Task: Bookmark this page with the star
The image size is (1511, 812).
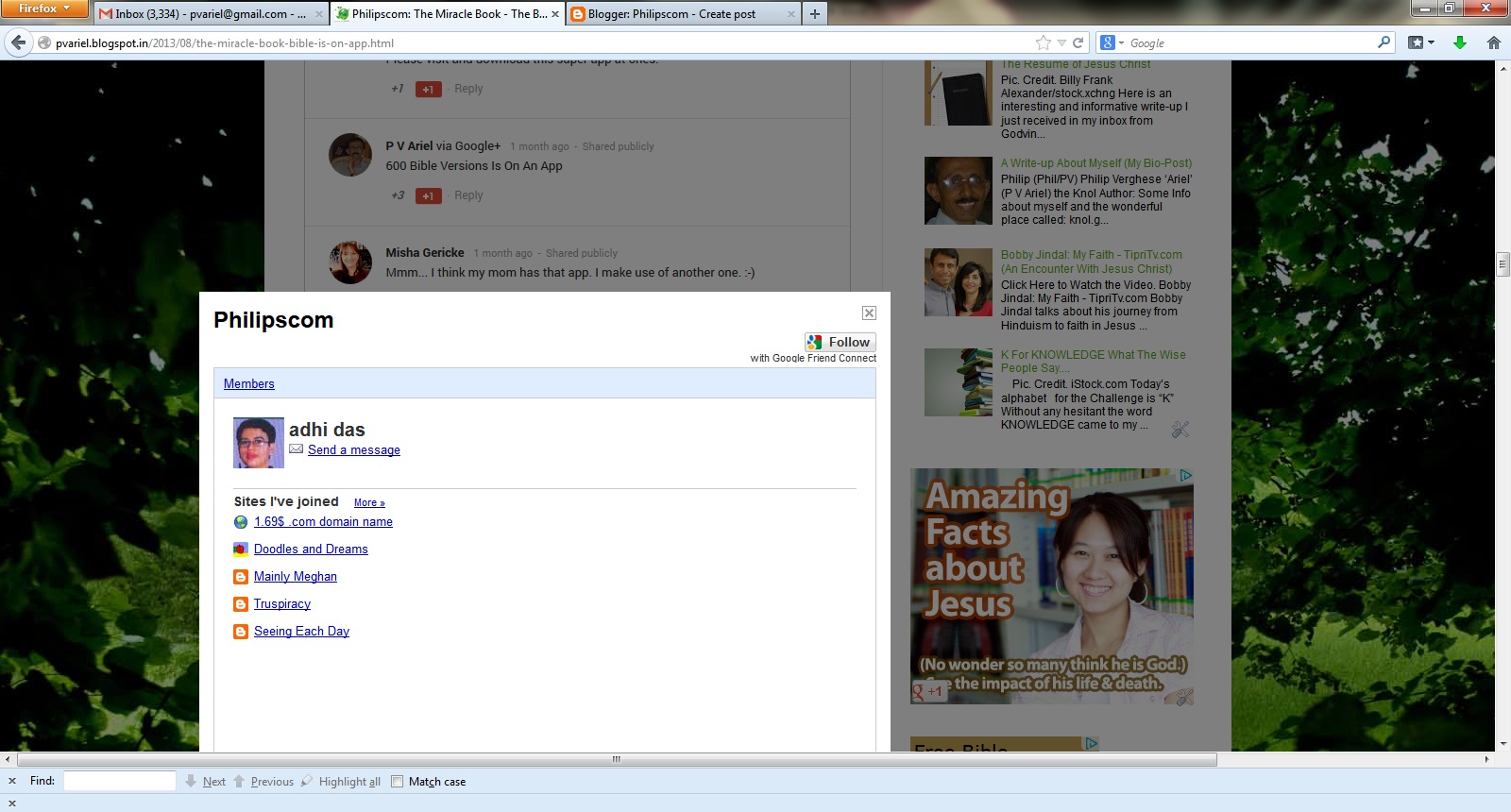Action: point(1043,42)
